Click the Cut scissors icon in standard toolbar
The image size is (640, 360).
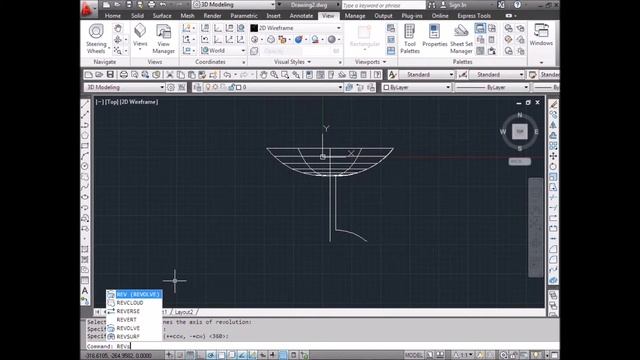tap(169, 75)
